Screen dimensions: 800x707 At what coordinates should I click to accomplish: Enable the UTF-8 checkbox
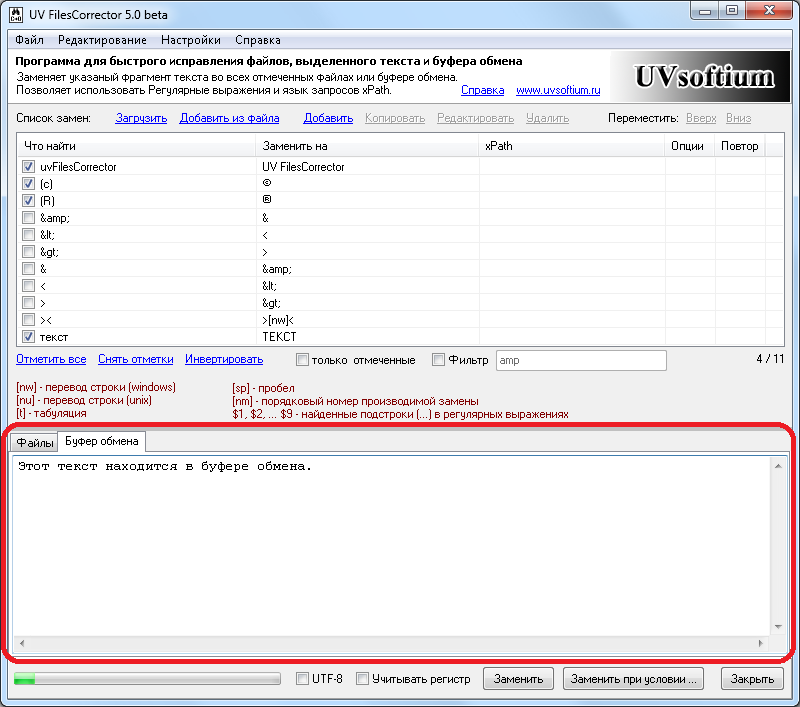tap(302, 679)
